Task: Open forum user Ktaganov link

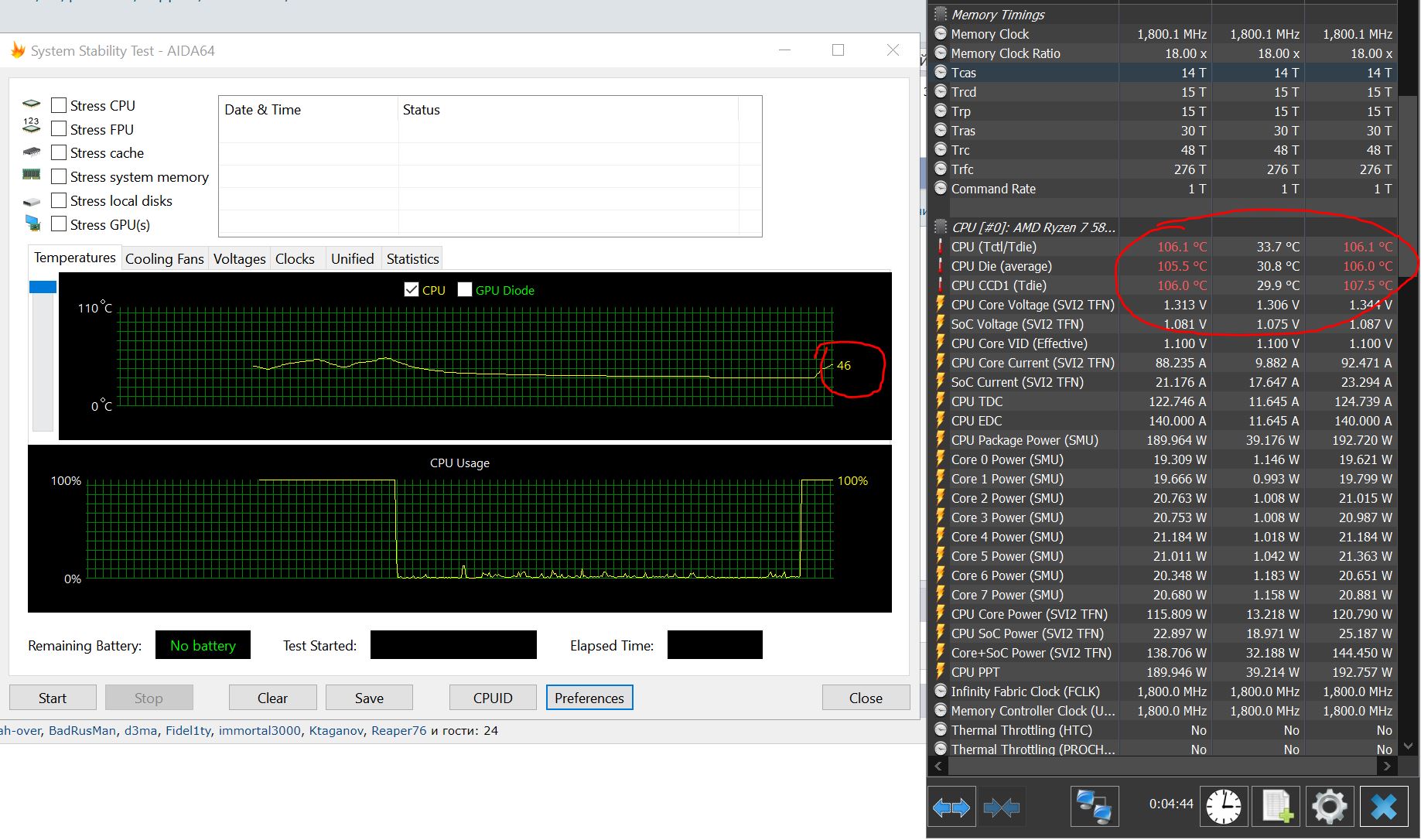Action: (x=336, y=730)
